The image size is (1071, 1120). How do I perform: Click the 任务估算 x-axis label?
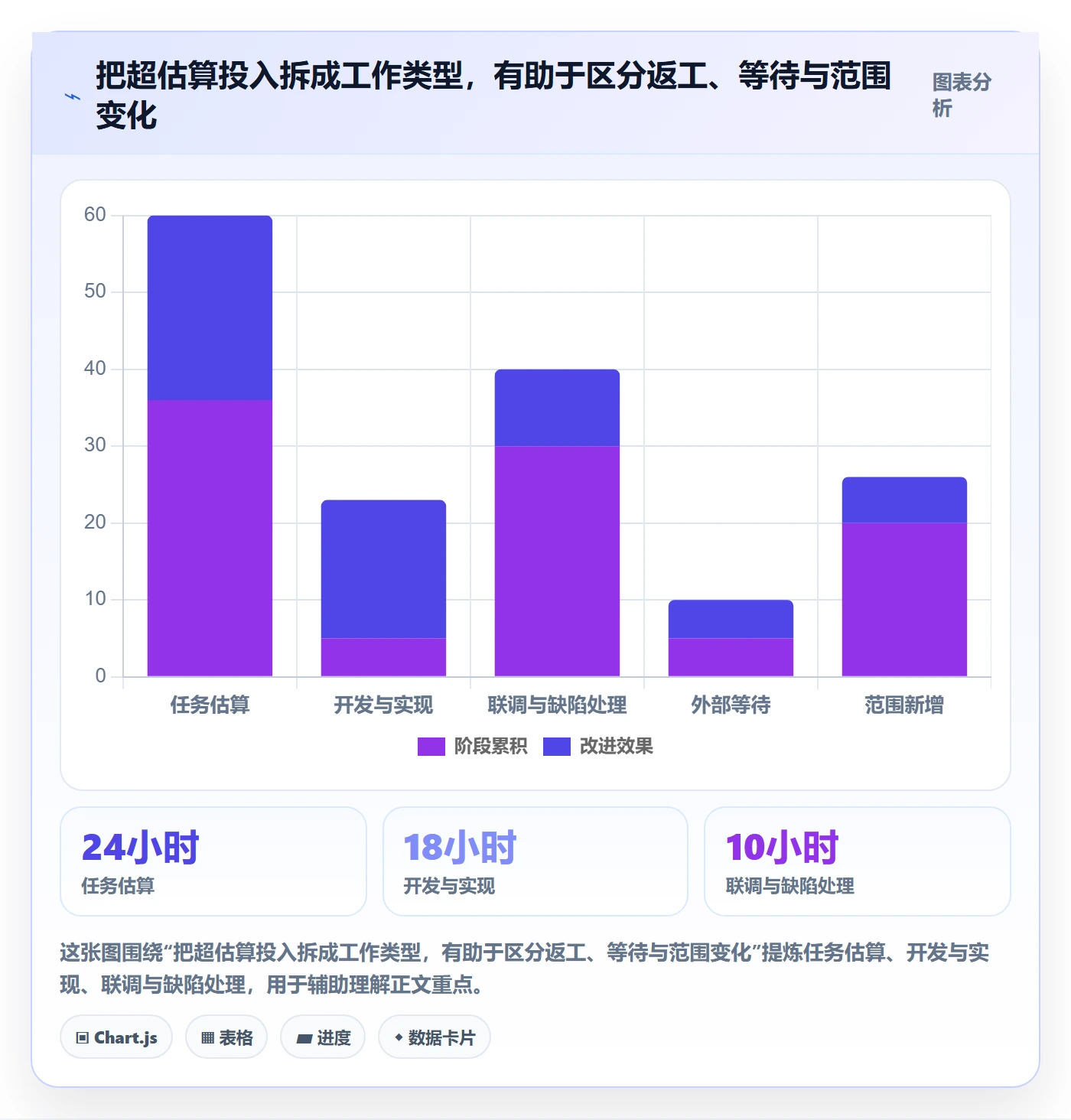pos(210,705)
